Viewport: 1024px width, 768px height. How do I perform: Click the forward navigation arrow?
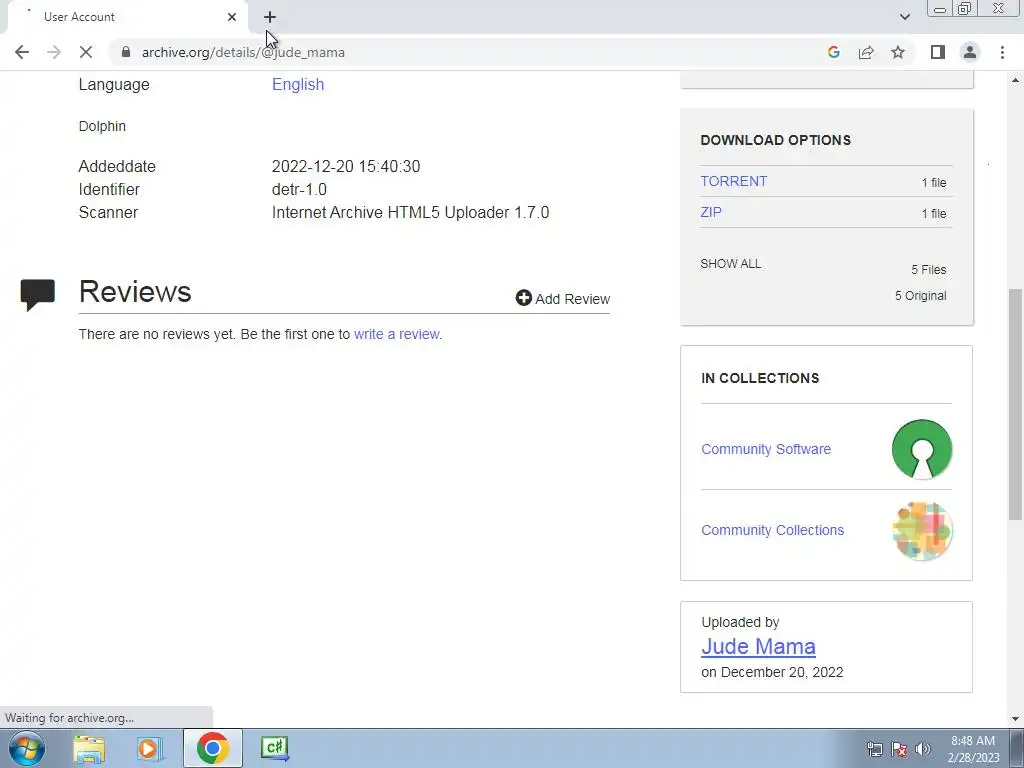coord(54,52)
